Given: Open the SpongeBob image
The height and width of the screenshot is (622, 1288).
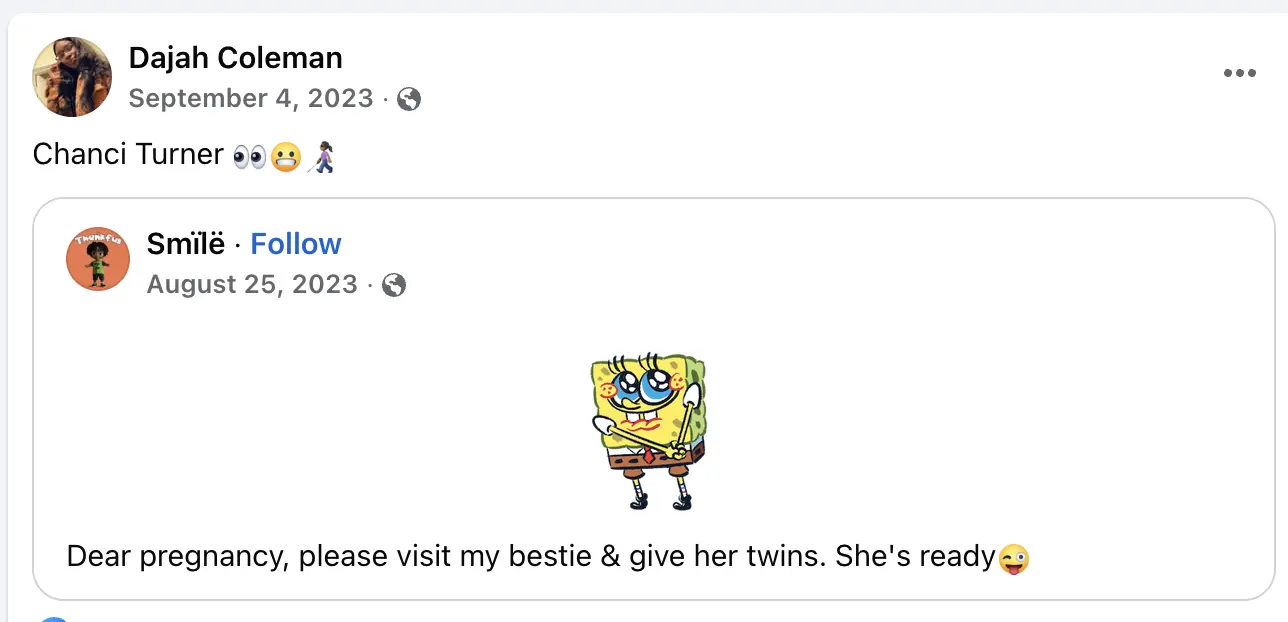Looking at the screenshot, I should click(x=648, y=430).
